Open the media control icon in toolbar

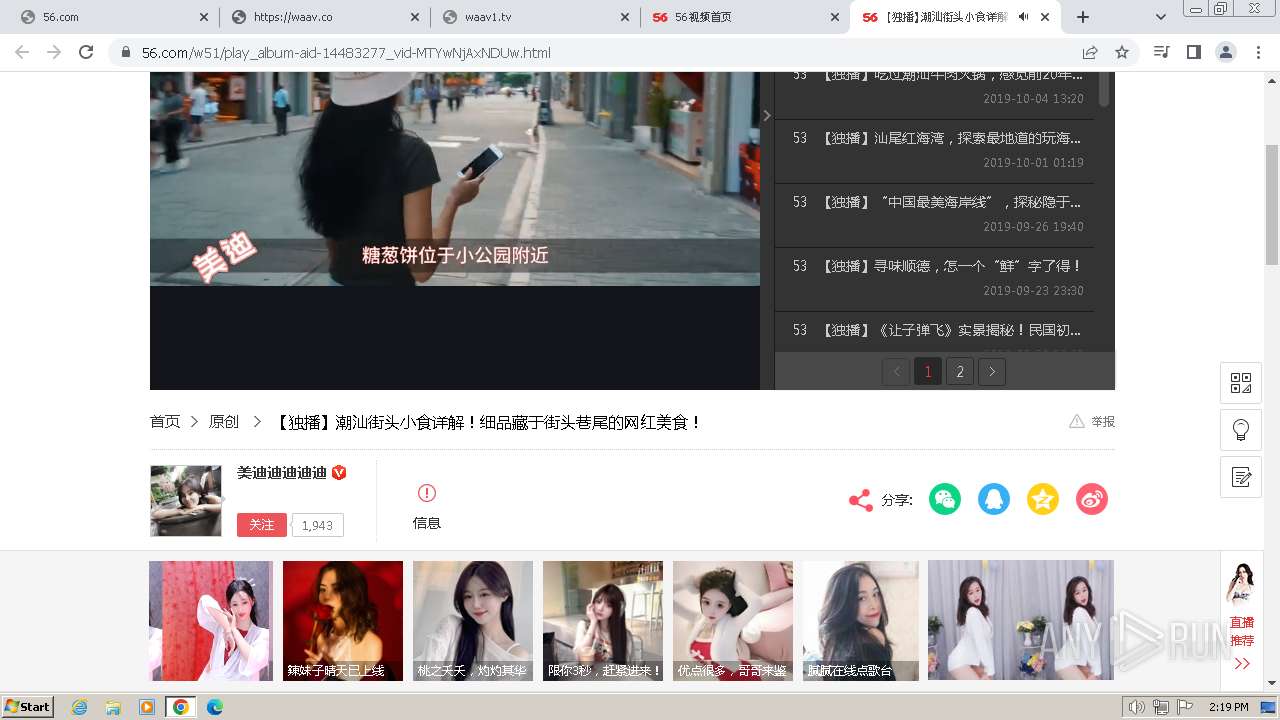coord(1161,52)
